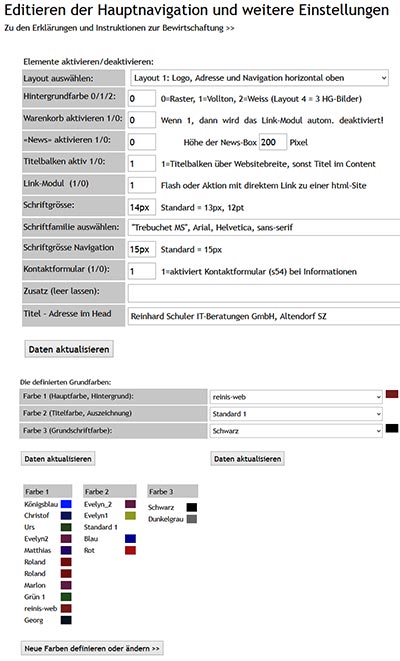This screenshot has height=661, width=400.
Task: Click the empty Zusatz field
Action: point(264,293)
